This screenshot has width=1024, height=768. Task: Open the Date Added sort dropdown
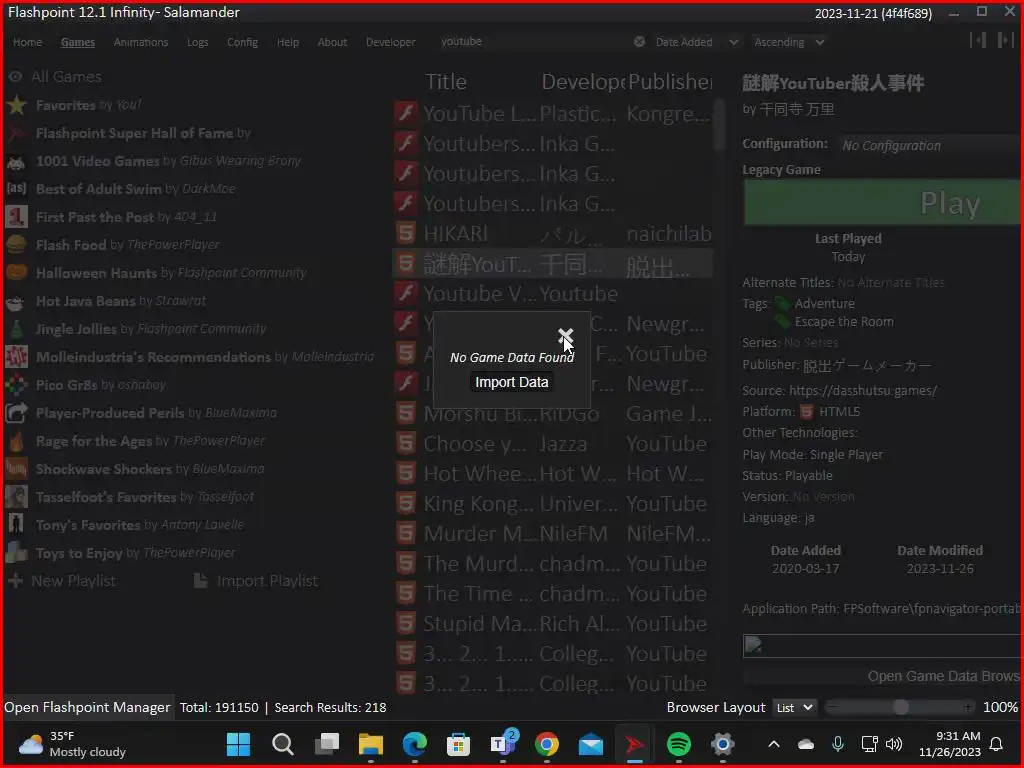point(696,42)
